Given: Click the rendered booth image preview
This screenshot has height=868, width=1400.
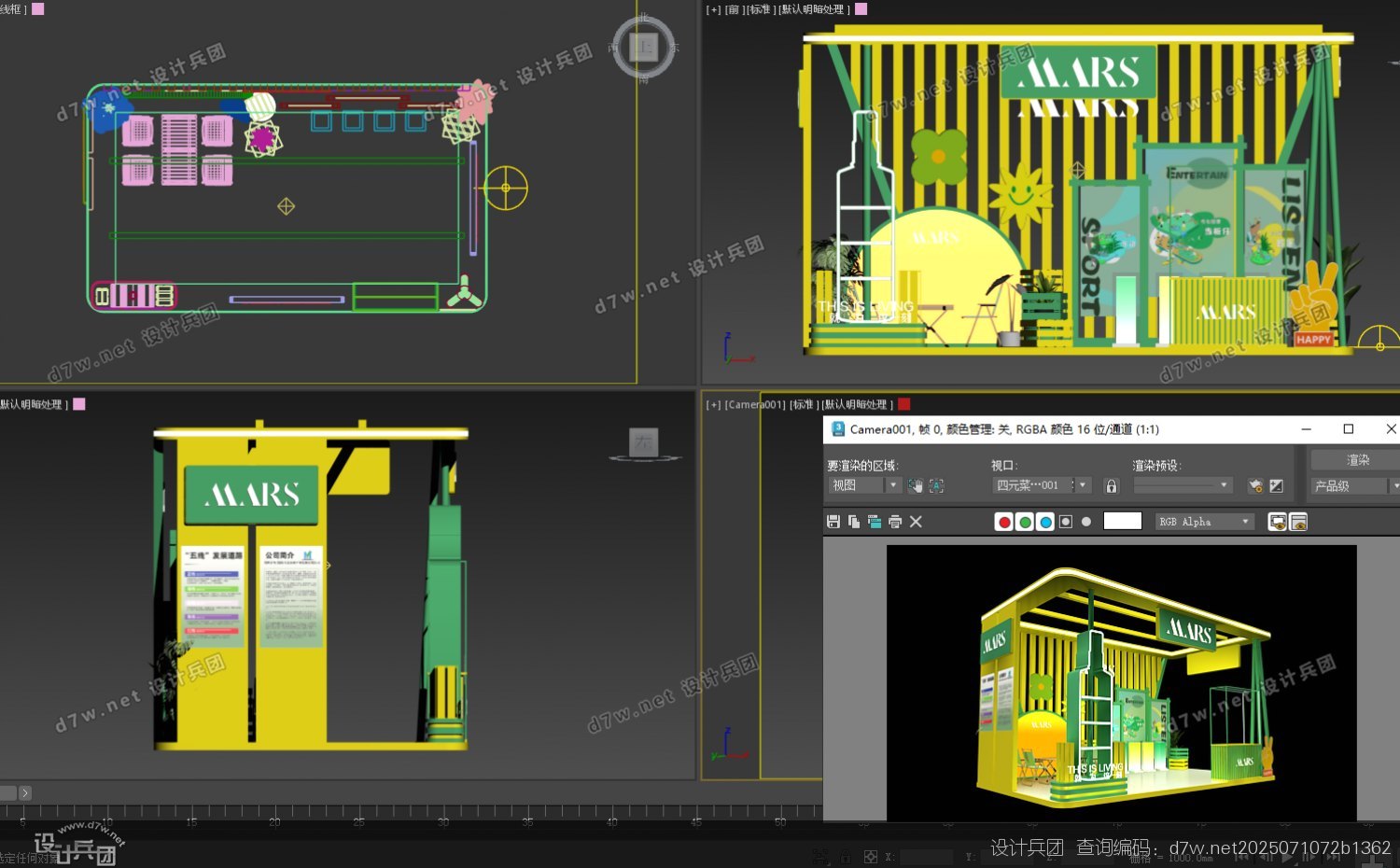Looking at the screenshot, I should [x=1121, y=683].
